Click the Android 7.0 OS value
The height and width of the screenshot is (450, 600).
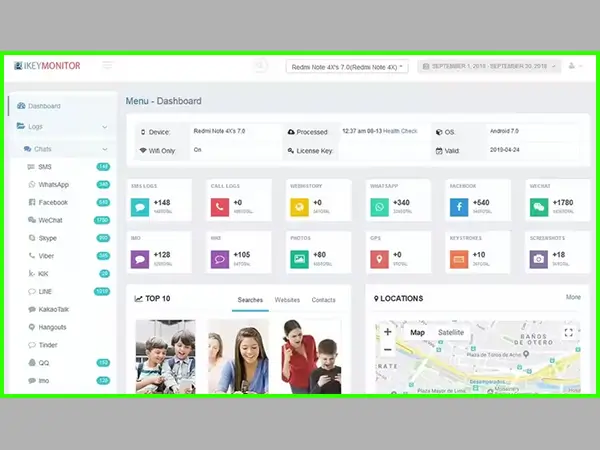pyautogui.click(x=504, y=131)
